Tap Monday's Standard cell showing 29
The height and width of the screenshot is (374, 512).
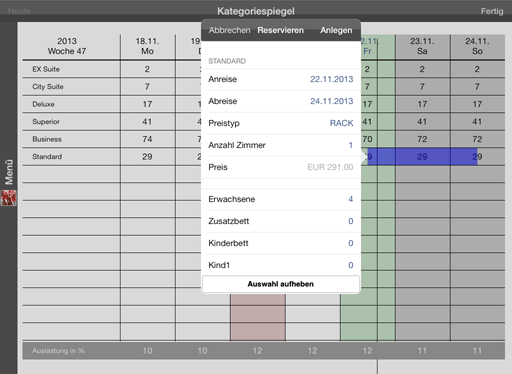coord(148,157)
